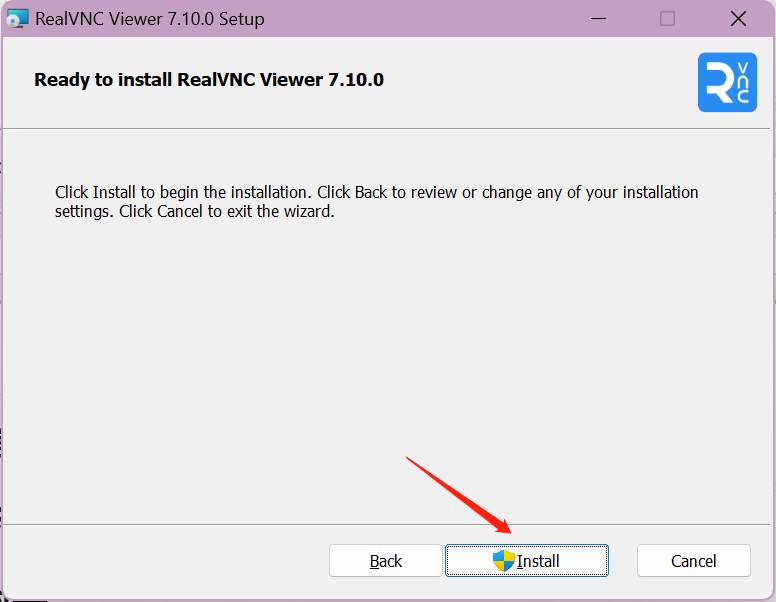The width and height of the screenshot is (776, 602).
Task: Close the Setup window with X
Action: (x=738, y=18)
